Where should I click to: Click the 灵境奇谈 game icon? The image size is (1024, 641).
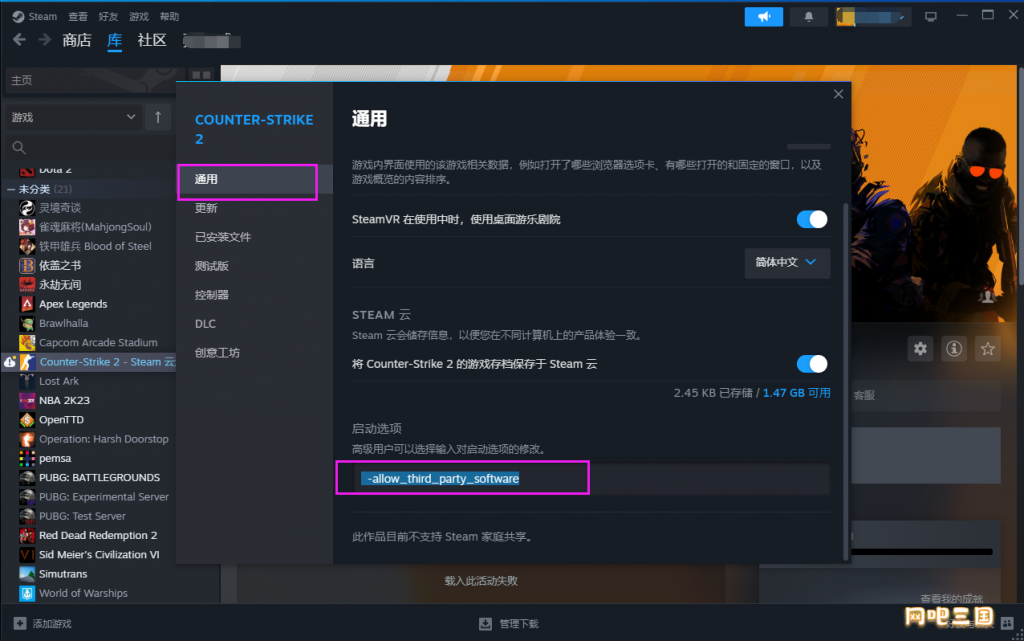(x=27, y=208)
